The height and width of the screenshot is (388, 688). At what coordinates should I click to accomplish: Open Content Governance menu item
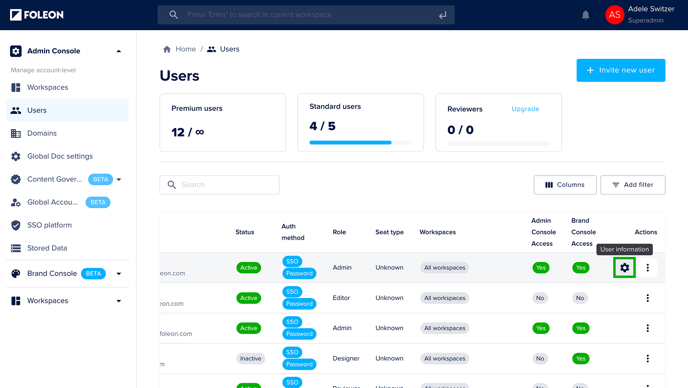click(54, 179)
